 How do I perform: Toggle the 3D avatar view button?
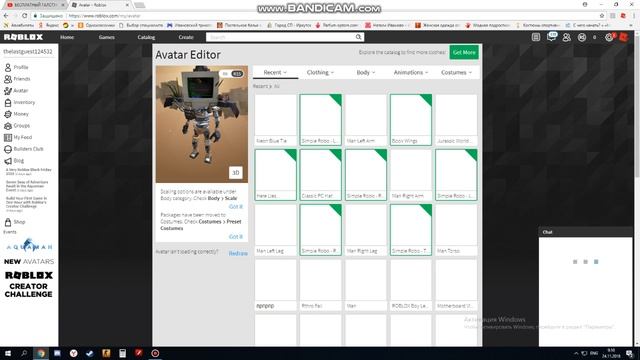coord(236,173)
